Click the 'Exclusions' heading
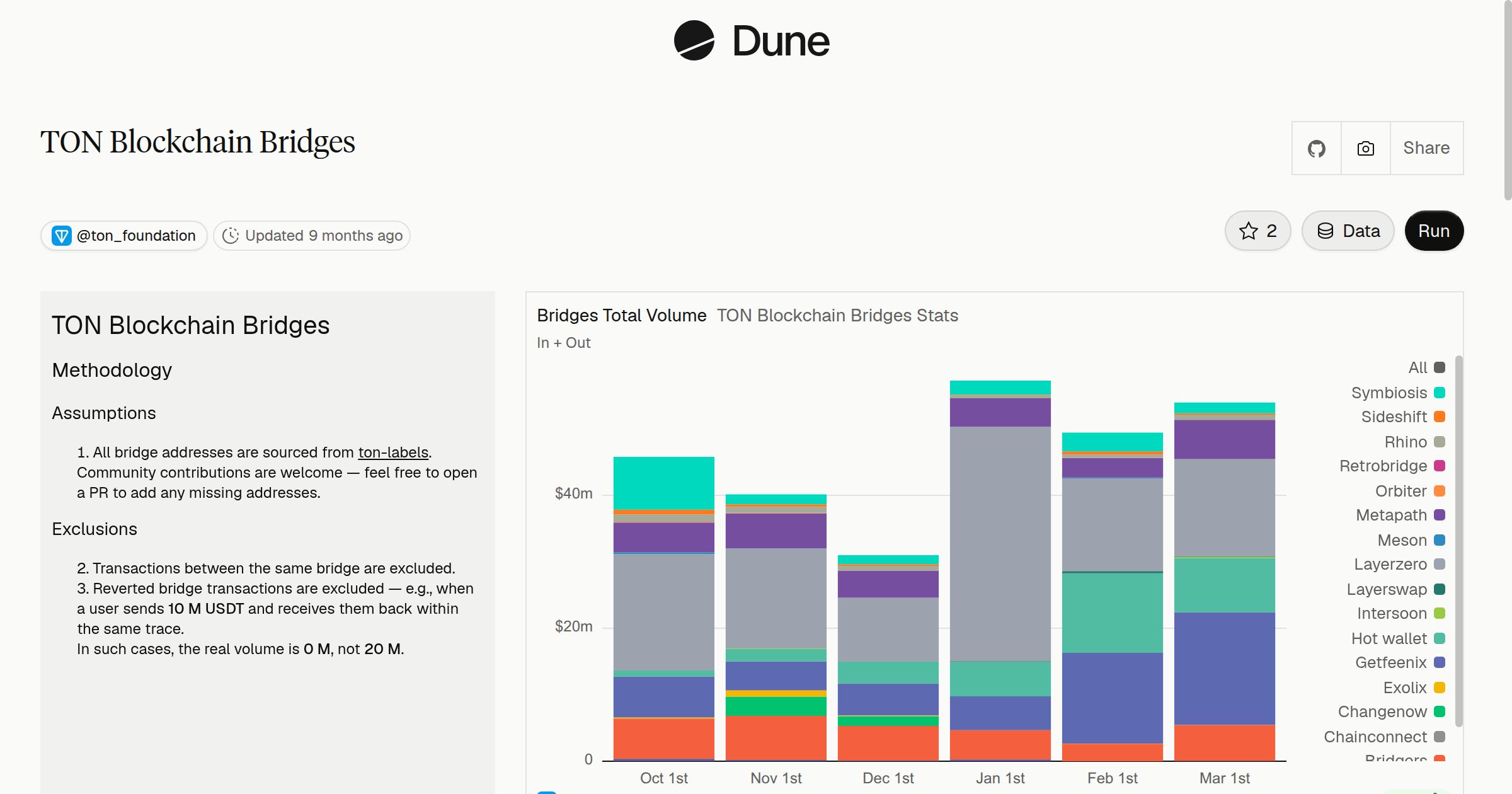This screenshot has width=1512, height=794. [94, 529]
